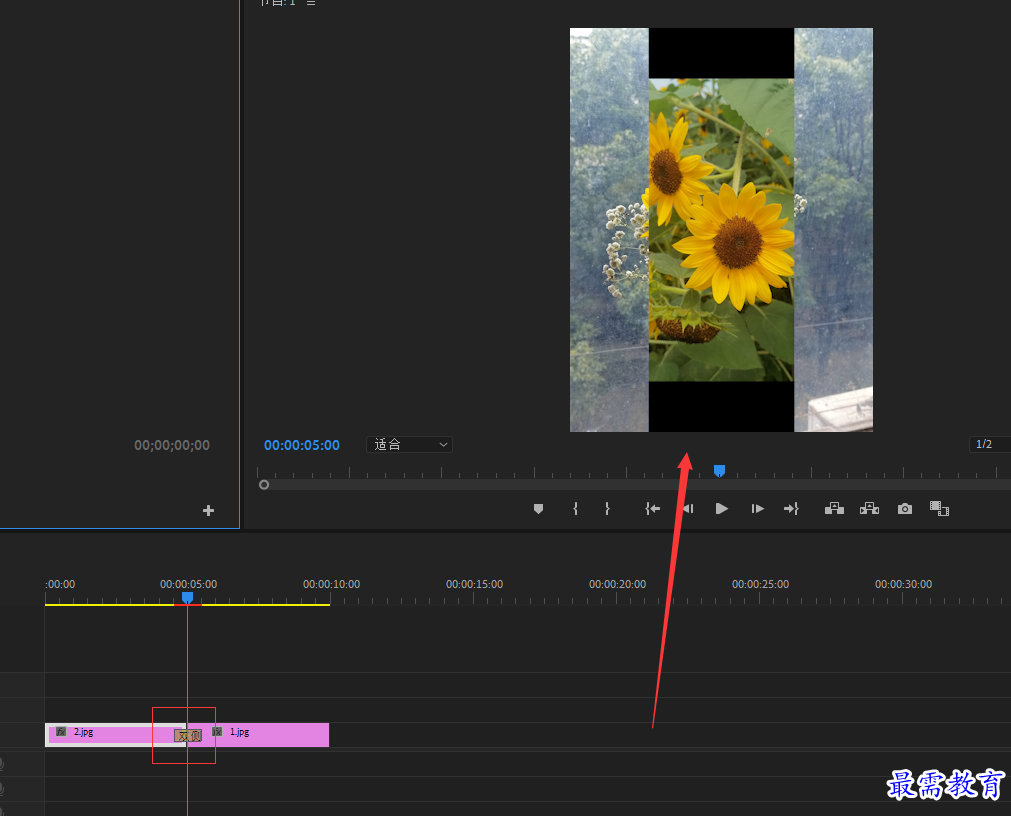
Task: Click the 00:00:10:00 mark on the timeline ruler
Action: [x=331, y=585]
